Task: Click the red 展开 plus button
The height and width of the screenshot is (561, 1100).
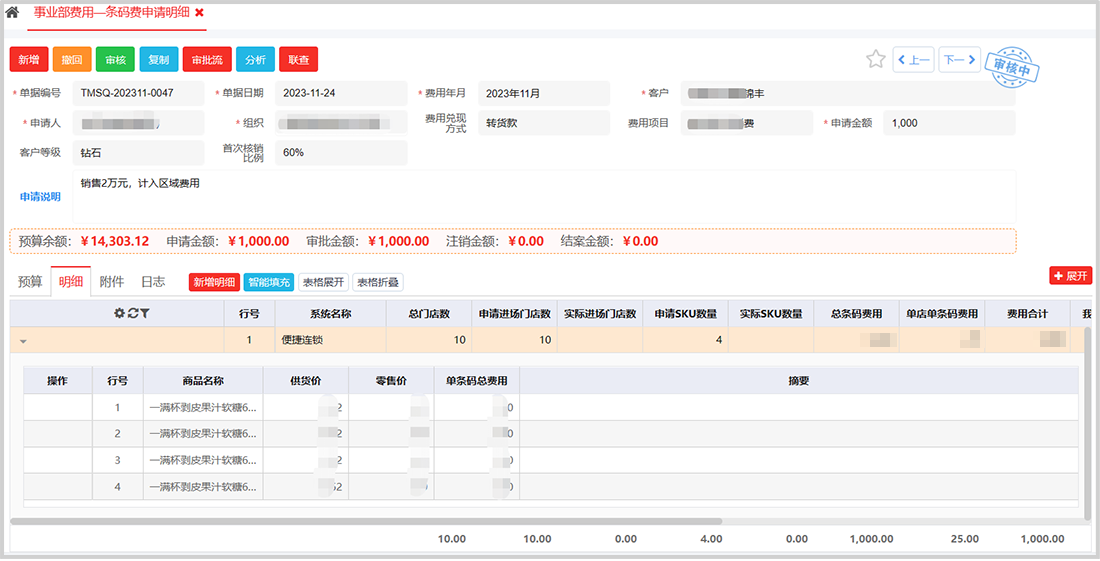Action: (x=1070, y=275)
